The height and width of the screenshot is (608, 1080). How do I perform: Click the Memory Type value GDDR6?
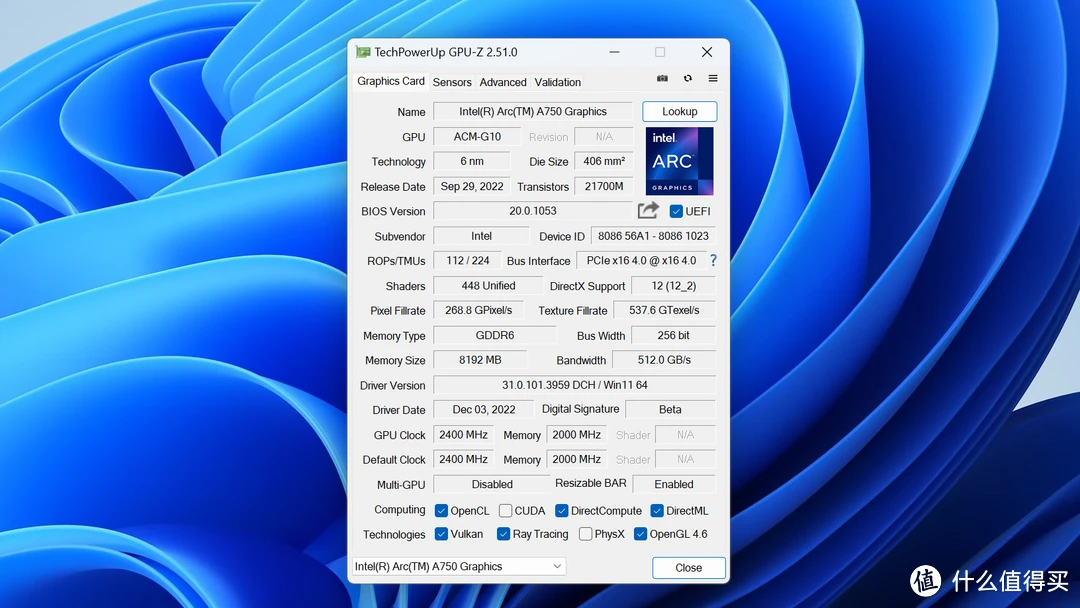pyautogui.click(x=495, y=335)
